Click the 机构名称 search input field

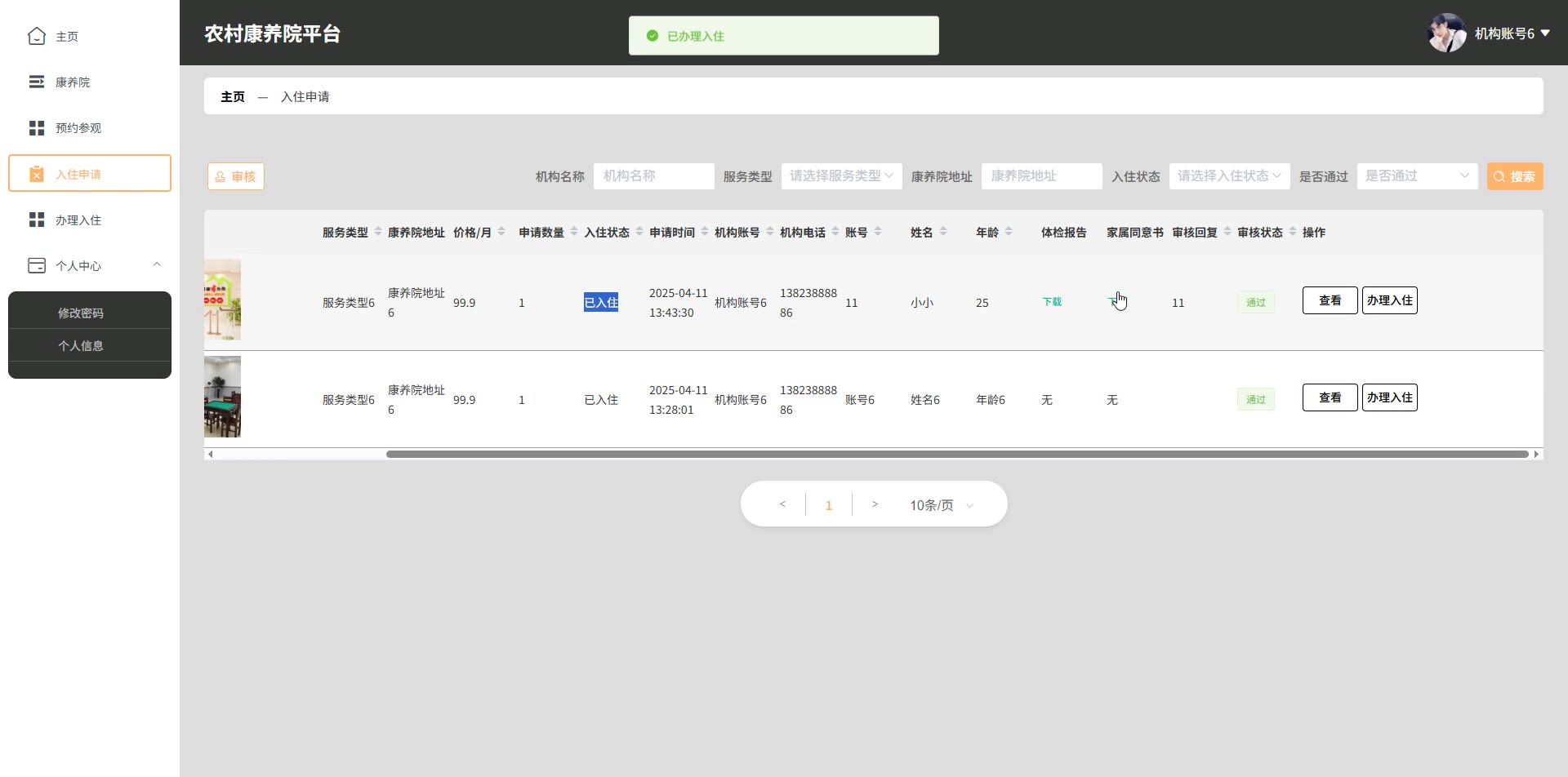653,176
